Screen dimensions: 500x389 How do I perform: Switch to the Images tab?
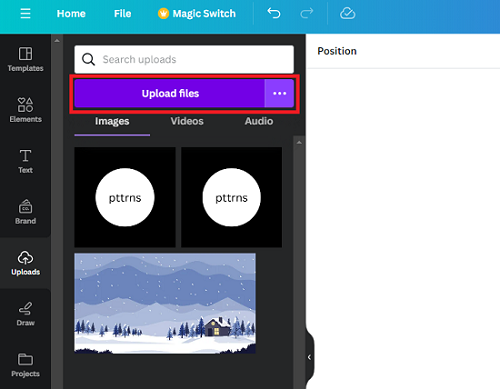pyautogui.click(x=112, y=121)
